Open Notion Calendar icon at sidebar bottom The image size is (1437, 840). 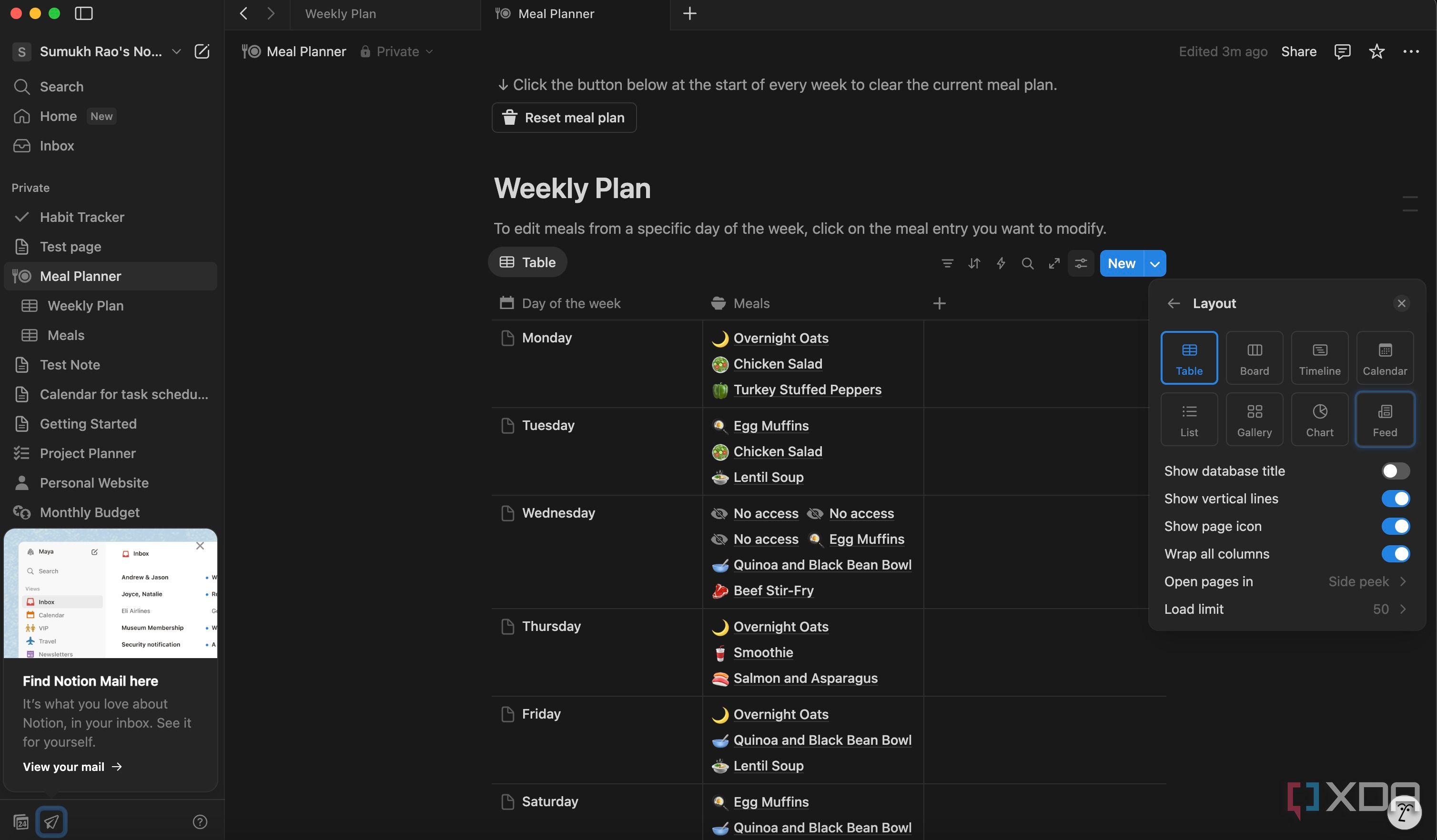pos(21,821)
